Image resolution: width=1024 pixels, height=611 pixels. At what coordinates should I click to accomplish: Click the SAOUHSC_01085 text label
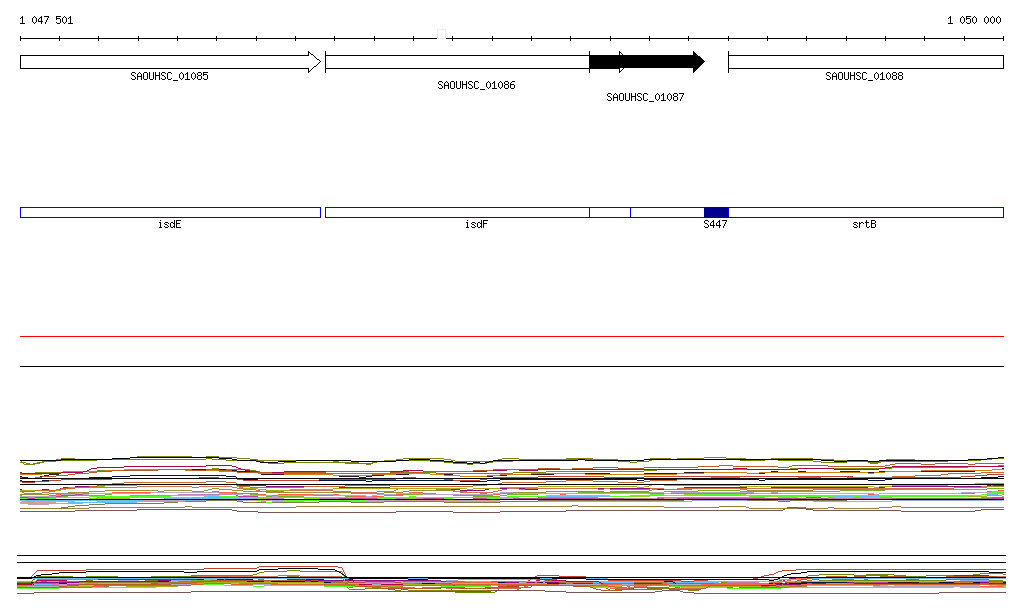point(169,76)
